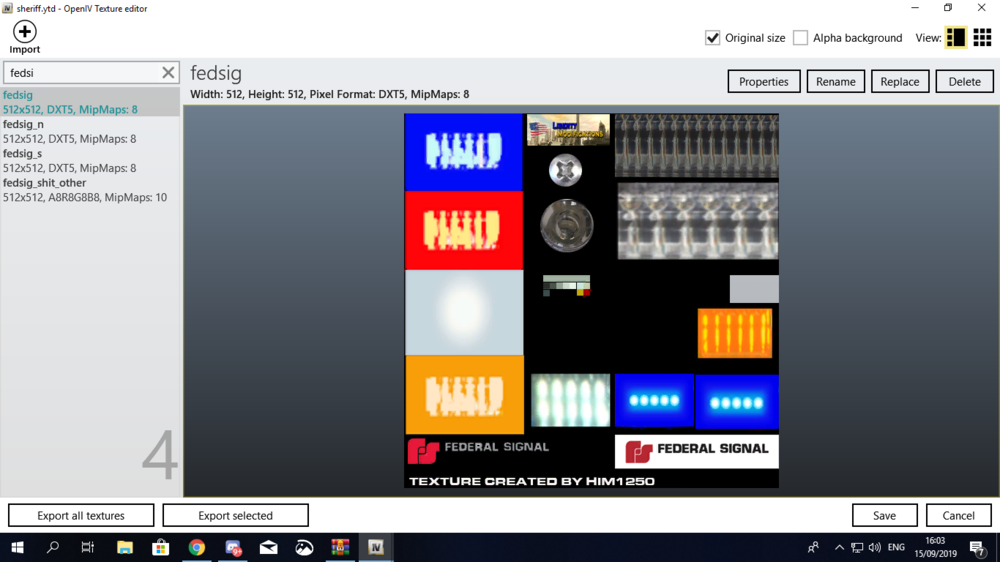1000x562 pixels.
Task: Click Export selected
Action: pos(235,515)
